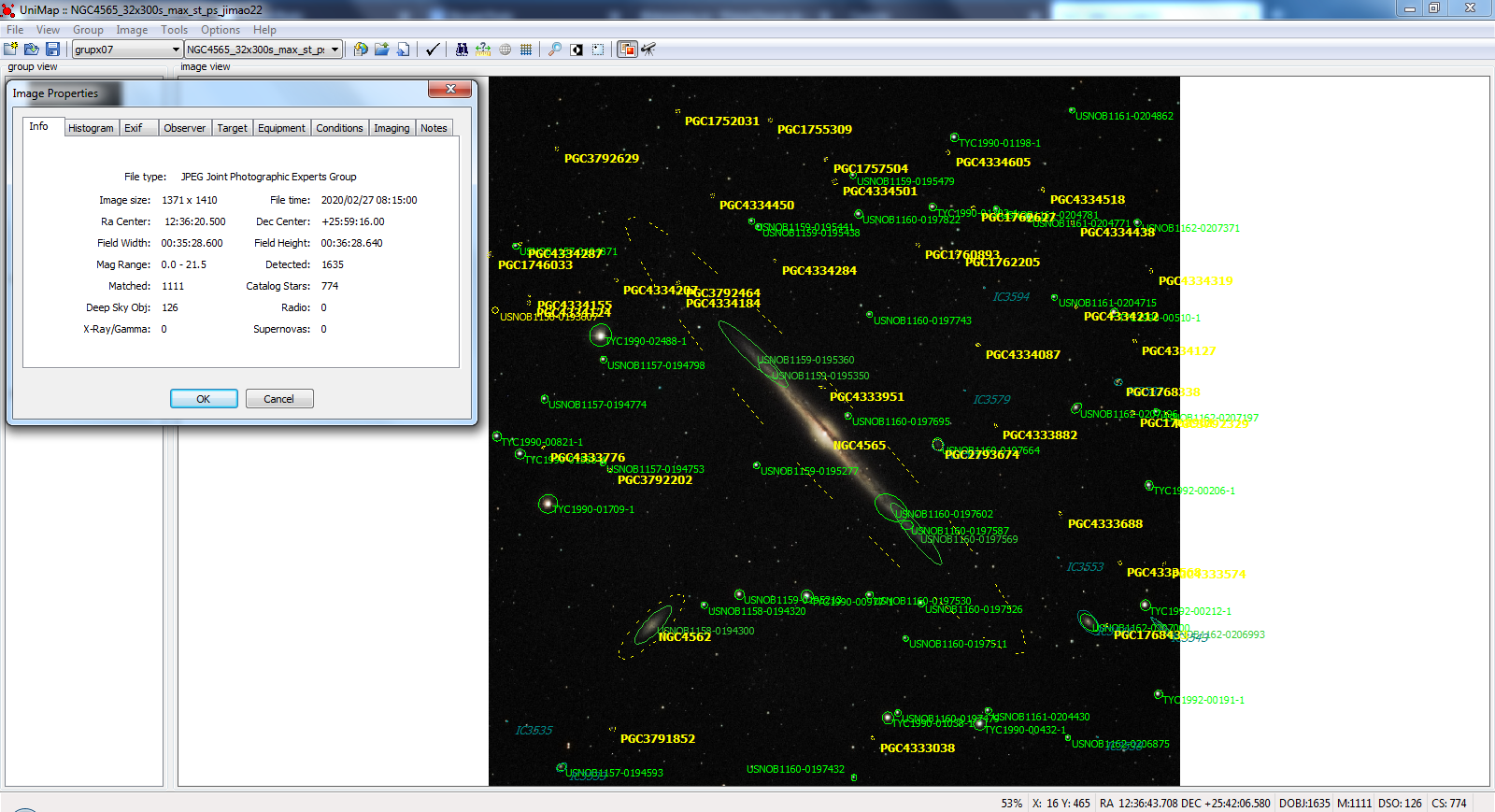Open the Tools menu
Image resolution: width=1495 pixels, height=812 pixels.
tap(174, 30)
